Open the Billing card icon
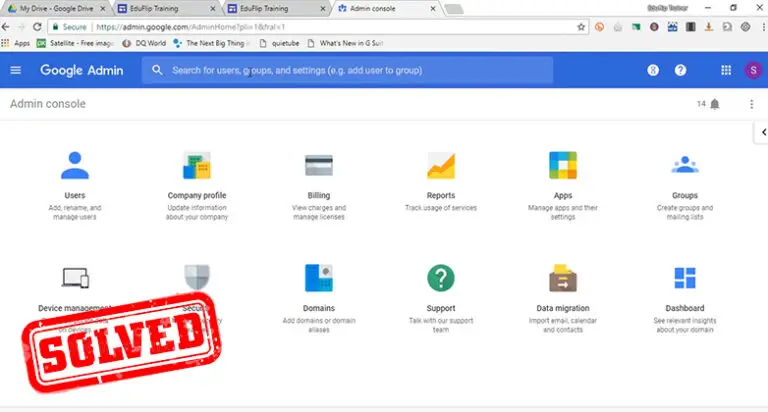This screenshot has height=412, width=768. click(x=319, y=166)
